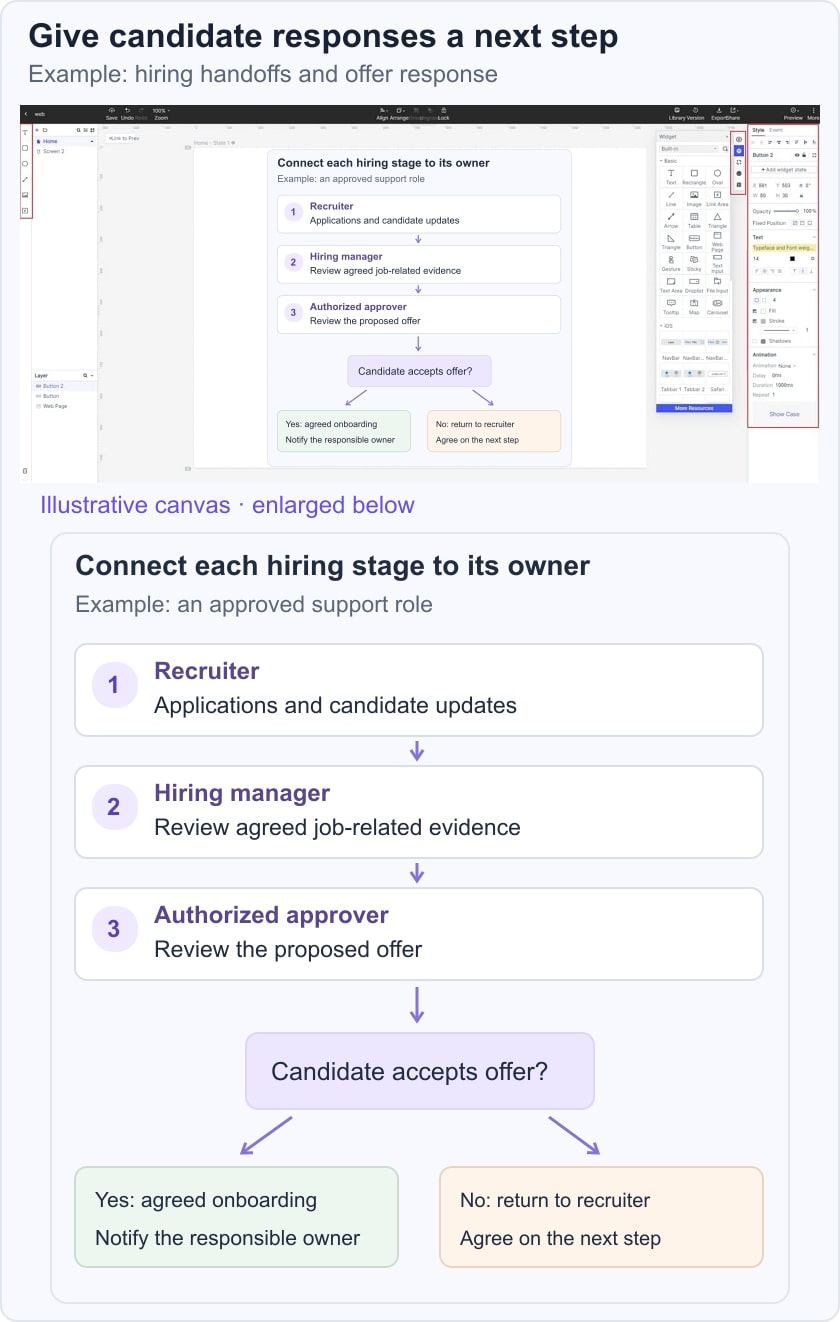Toggle the Shadows checkbox
The image size is (840, 1322).
[755, 341]
